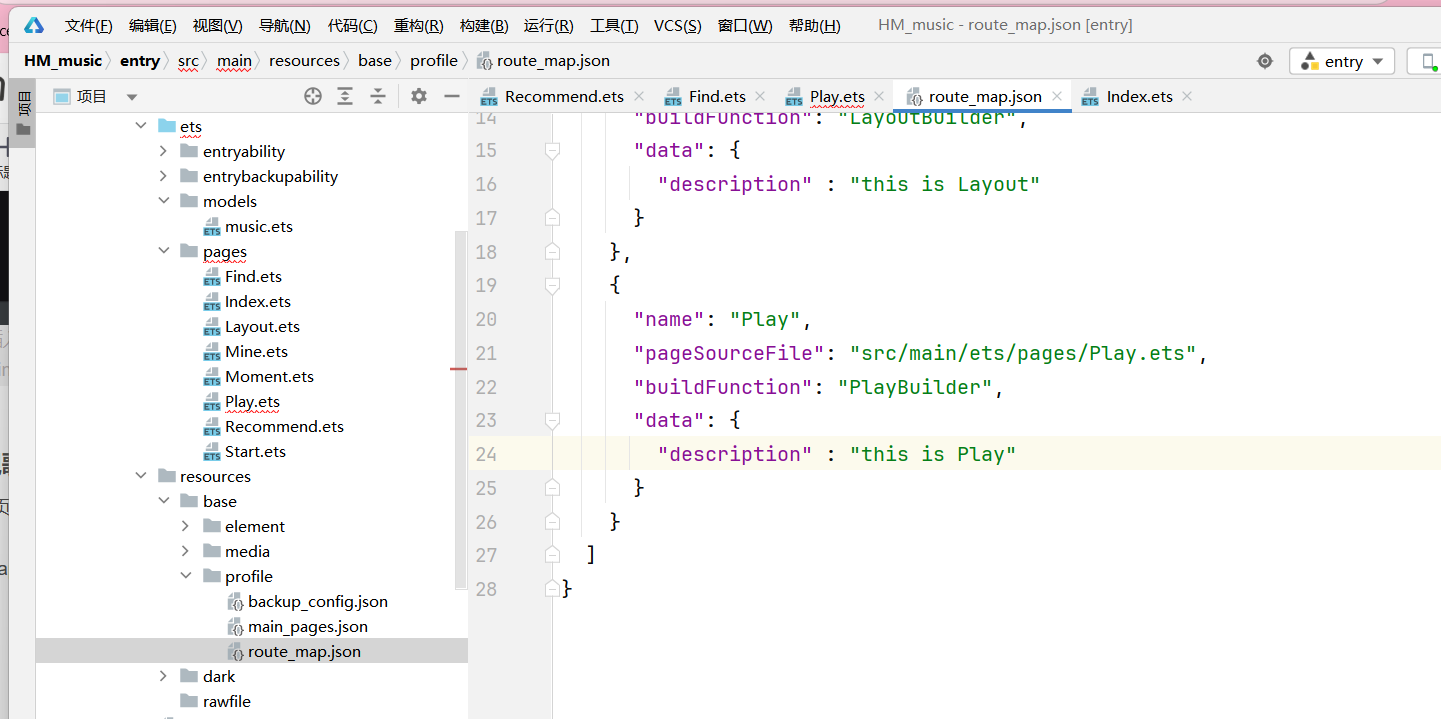This screenshot has height=719, width=1441.
Task: Collapse the profile folder
Action: point(185,576)
